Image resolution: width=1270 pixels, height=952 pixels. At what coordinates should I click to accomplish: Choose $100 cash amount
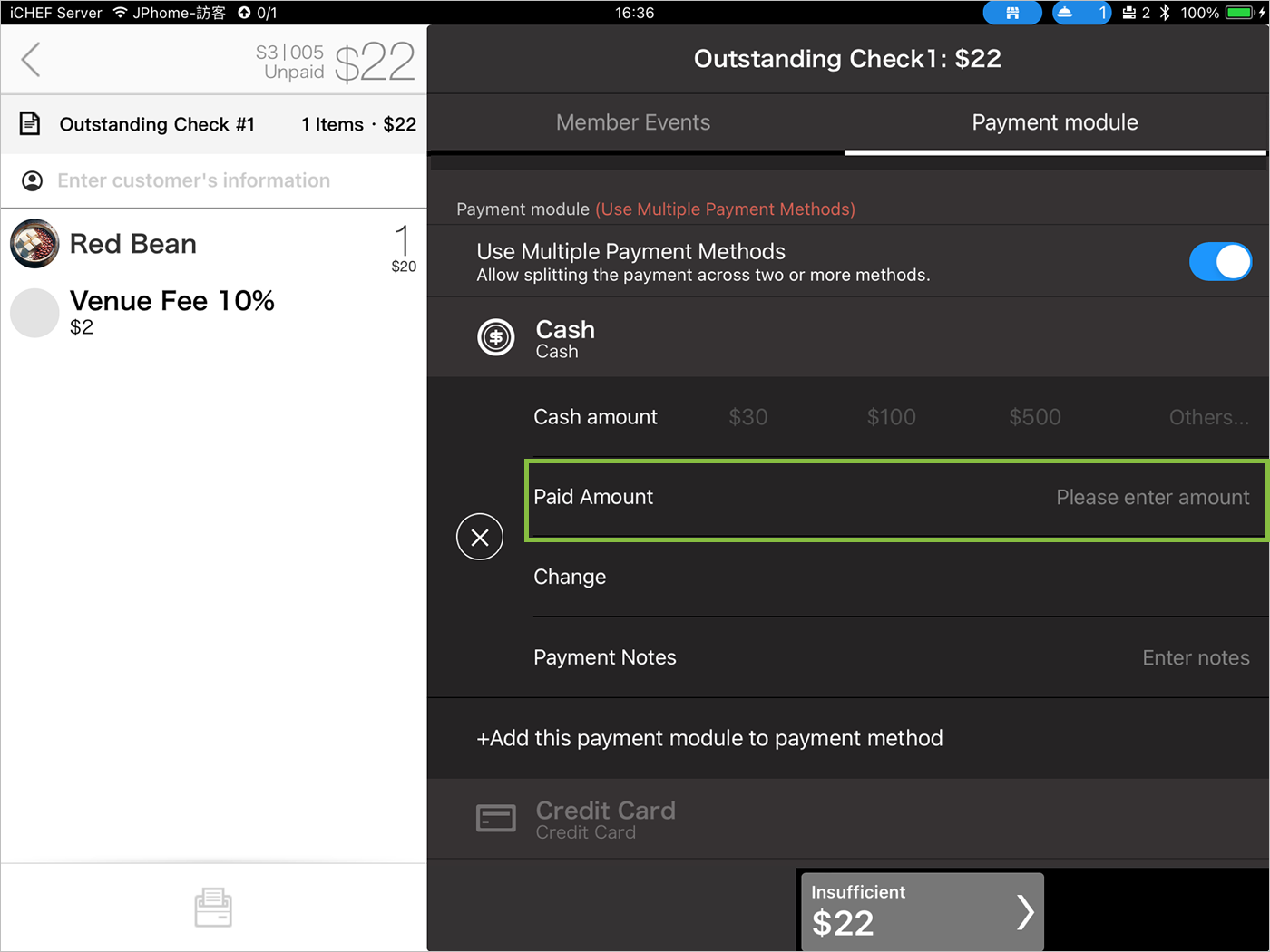coord(891,417)
